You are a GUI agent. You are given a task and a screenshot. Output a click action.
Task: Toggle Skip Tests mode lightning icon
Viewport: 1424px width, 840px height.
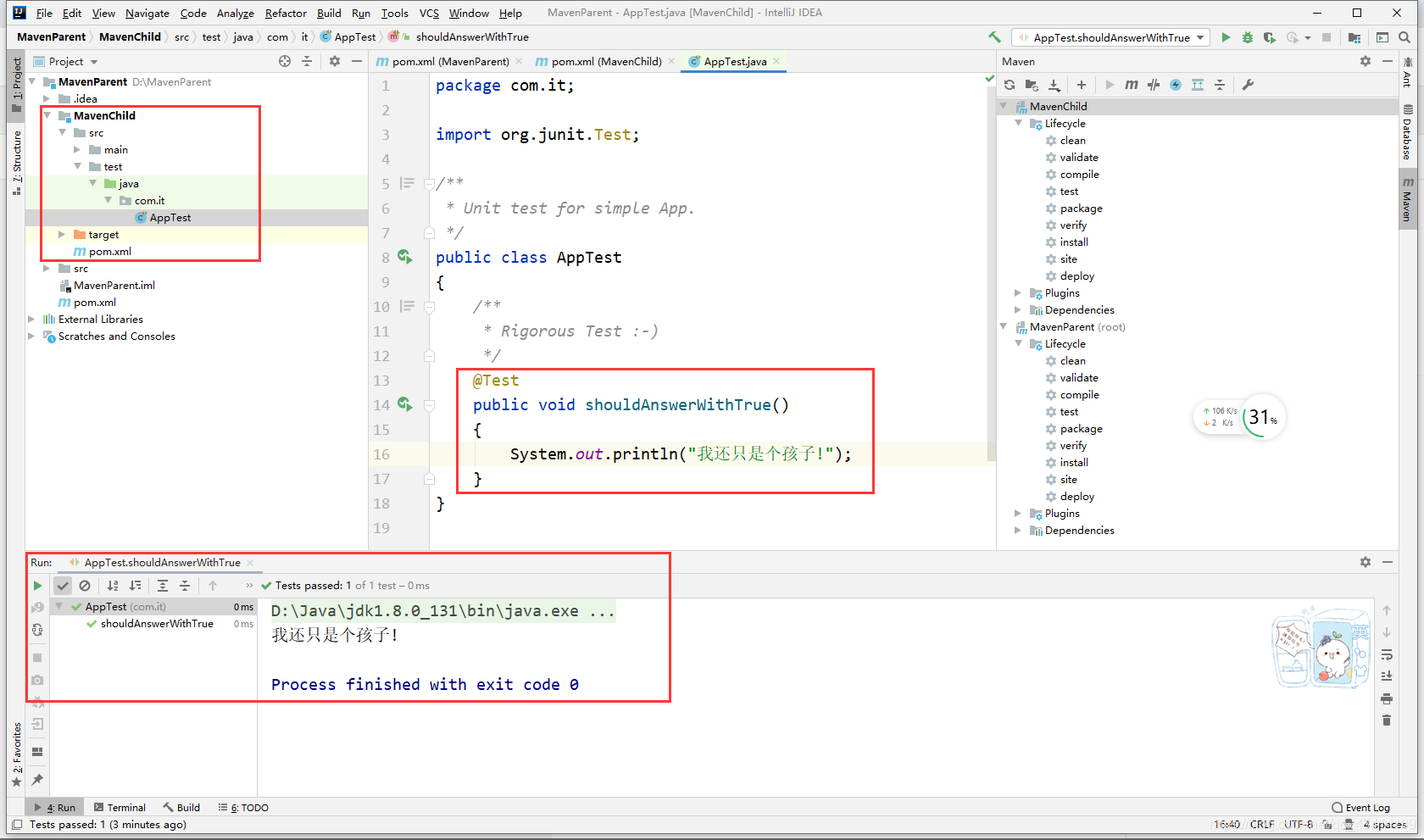tap(1176, 85)
